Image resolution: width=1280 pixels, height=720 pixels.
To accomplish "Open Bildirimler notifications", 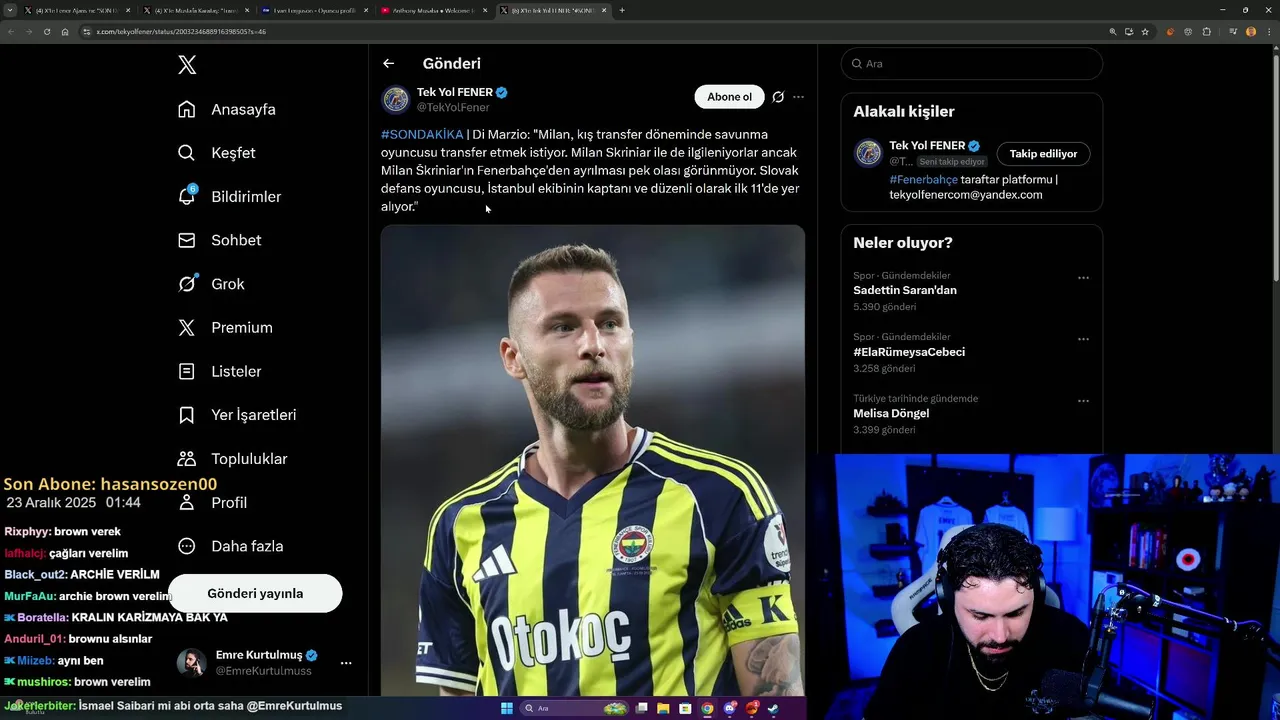I will 229,197.
